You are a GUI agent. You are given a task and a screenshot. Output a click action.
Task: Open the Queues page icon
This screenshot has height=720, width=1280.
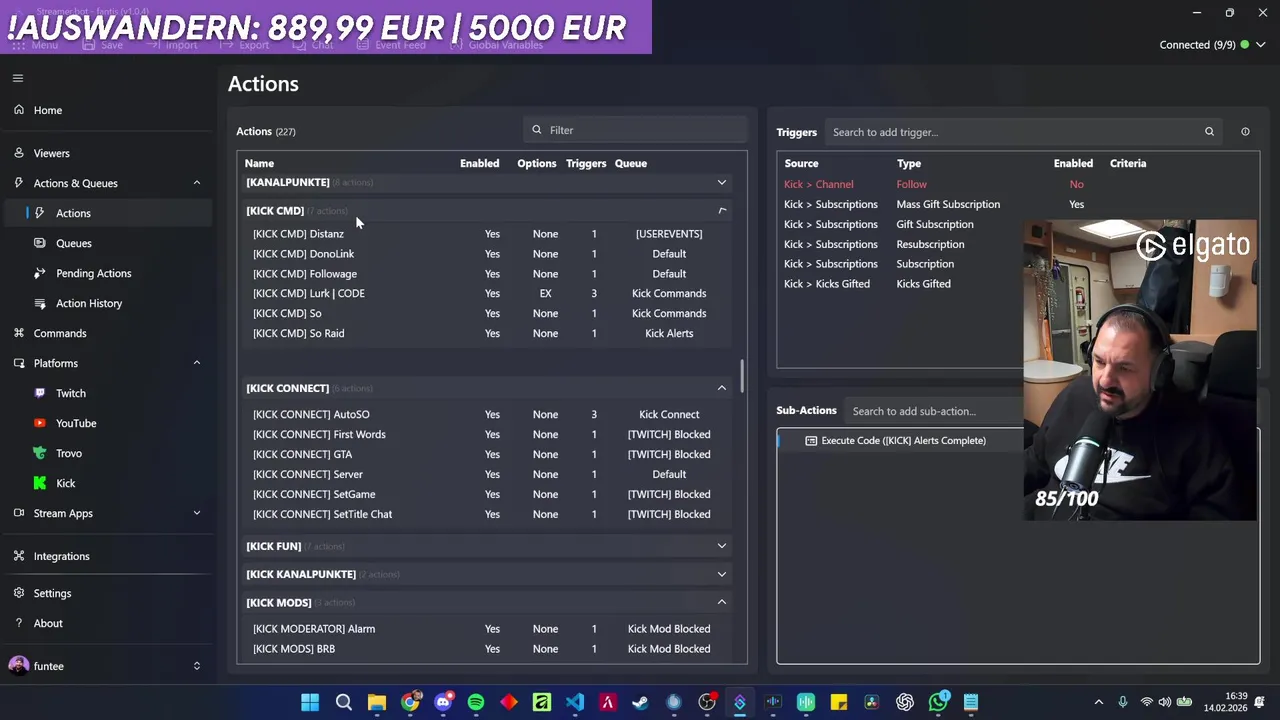tap(40, 243)
